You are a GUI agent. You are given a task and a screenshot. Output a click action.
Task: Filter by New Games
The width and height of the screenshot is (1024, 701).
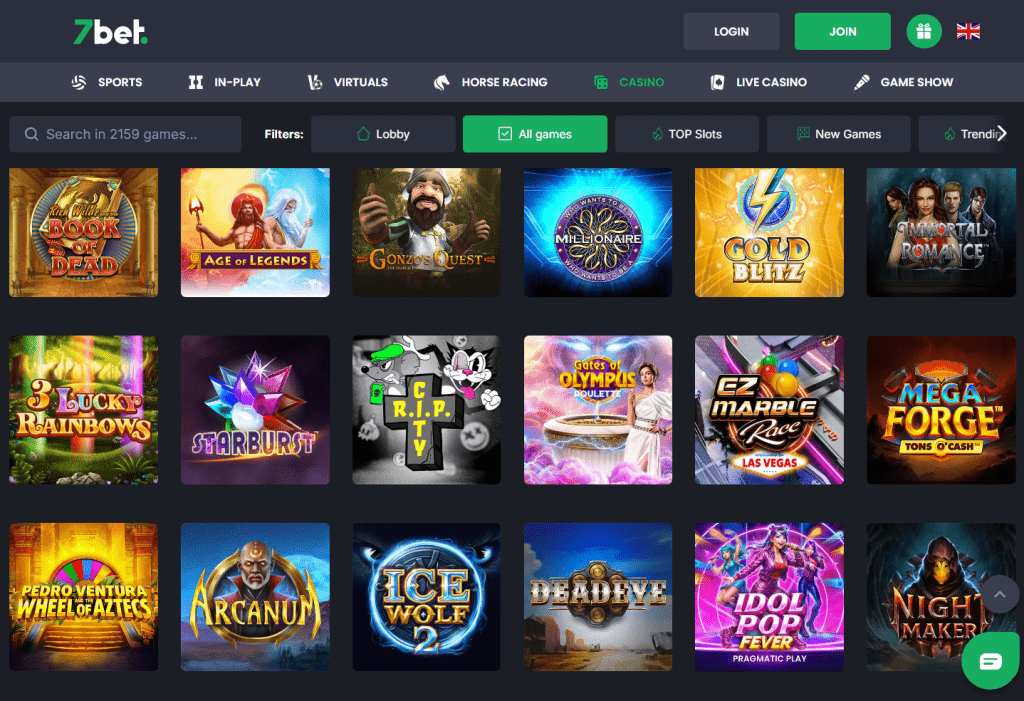coord(839,134)
